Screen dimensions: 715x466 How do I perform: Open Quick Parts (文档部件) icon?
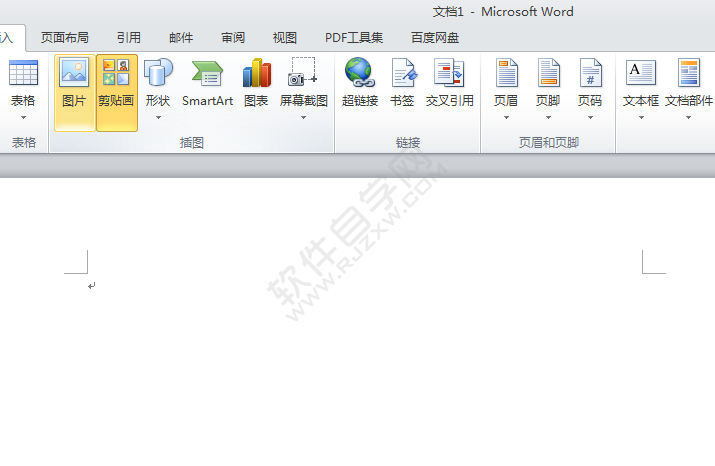(689, 72)
